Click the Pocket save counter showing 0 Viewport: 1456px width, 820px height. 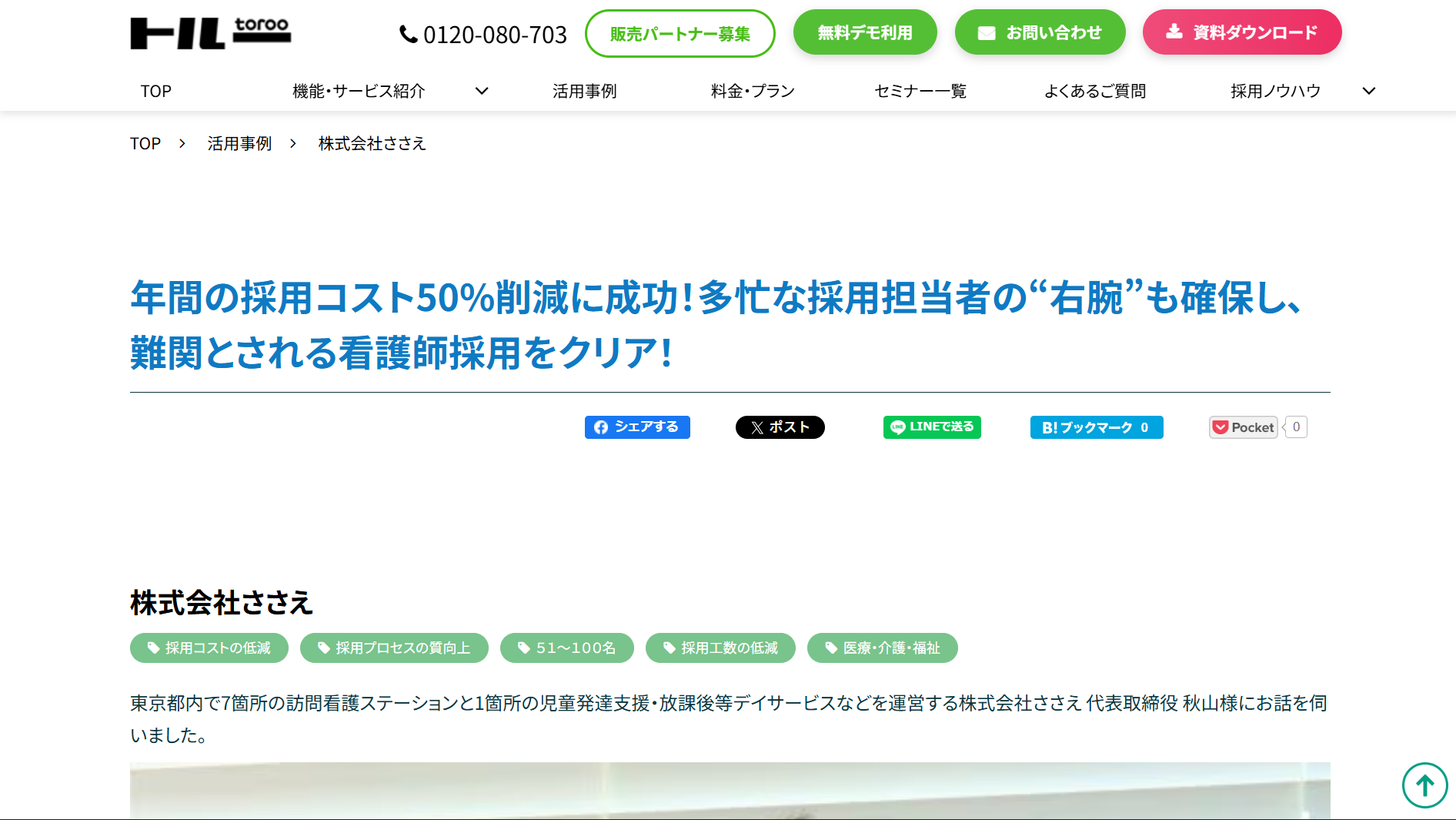tap(1295, 427)
